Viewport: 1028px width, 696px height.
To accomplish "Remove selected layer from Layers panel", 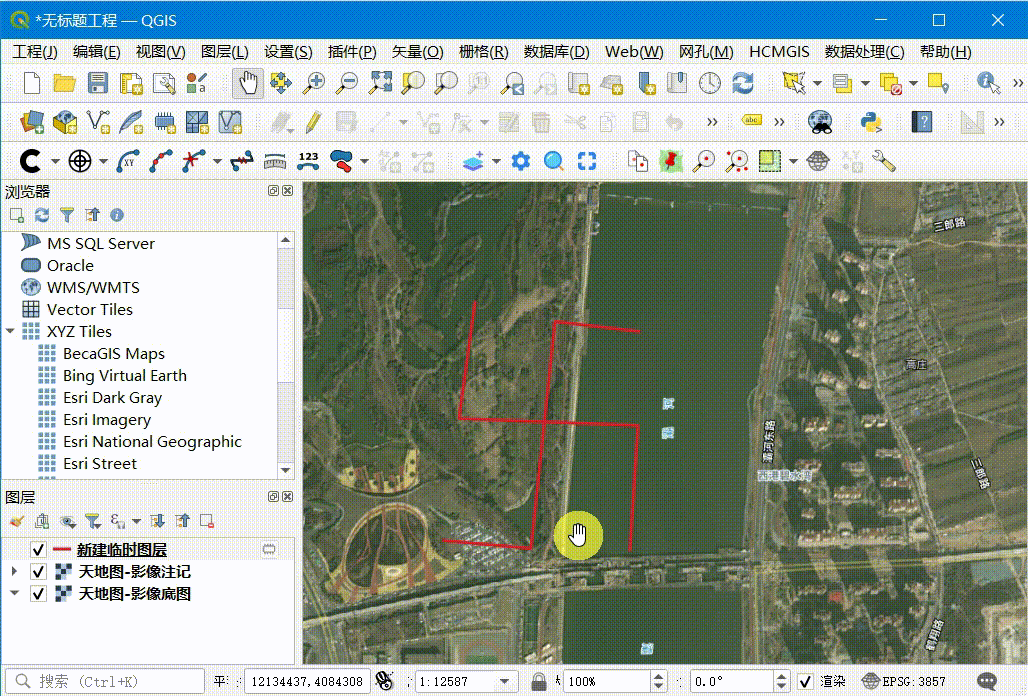I will (207, 521).
